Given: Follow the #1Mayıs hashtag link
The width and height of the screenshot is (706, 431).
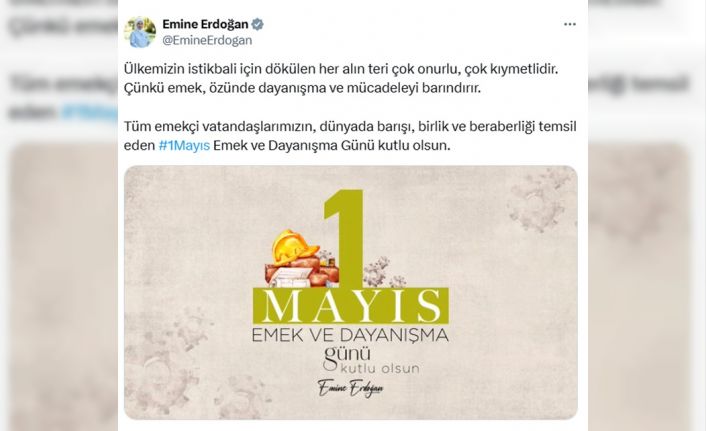Looking at the screenshot, I should coord(184,146).
